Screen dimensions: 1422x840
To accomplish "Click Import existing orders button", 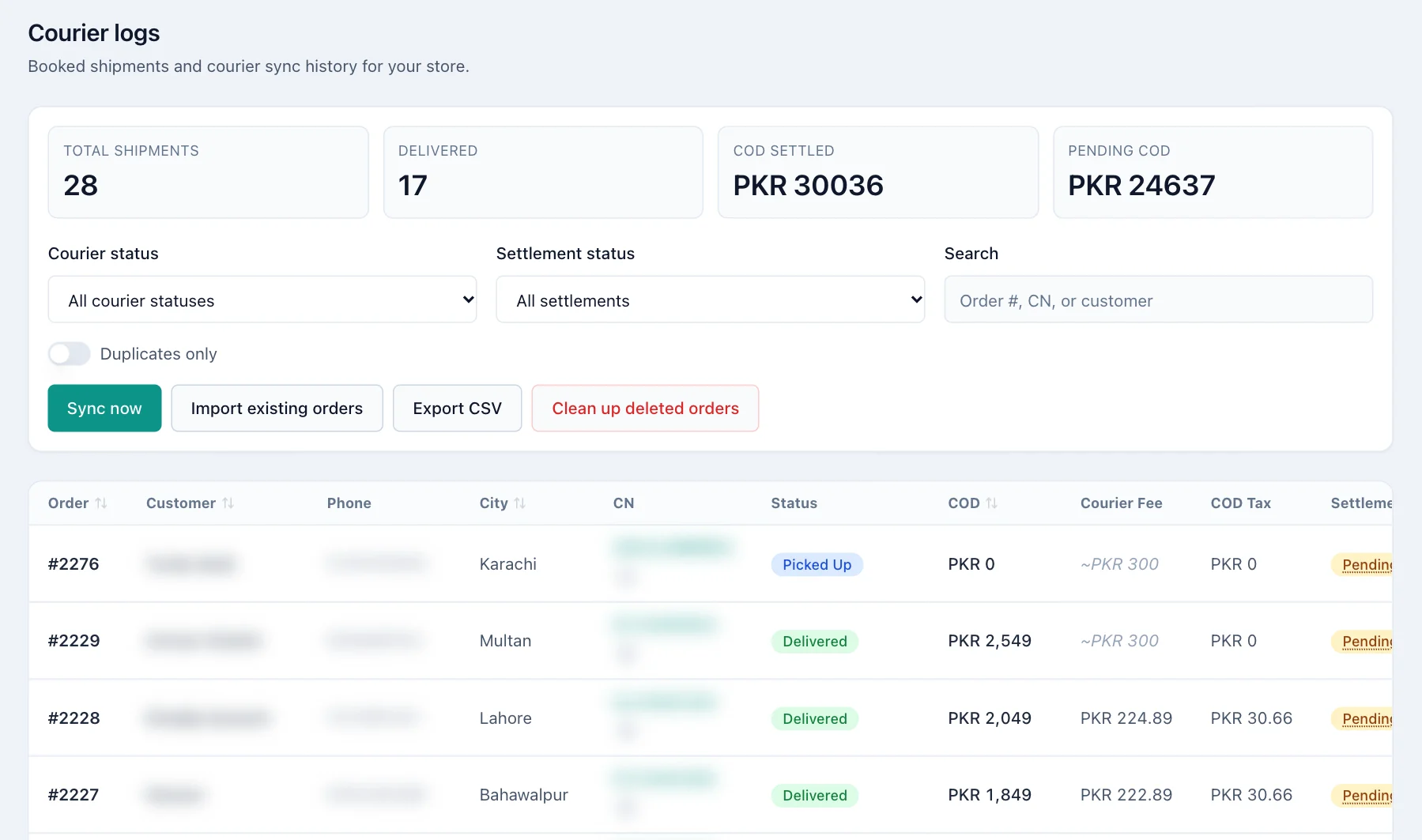I will click(277, 409).
